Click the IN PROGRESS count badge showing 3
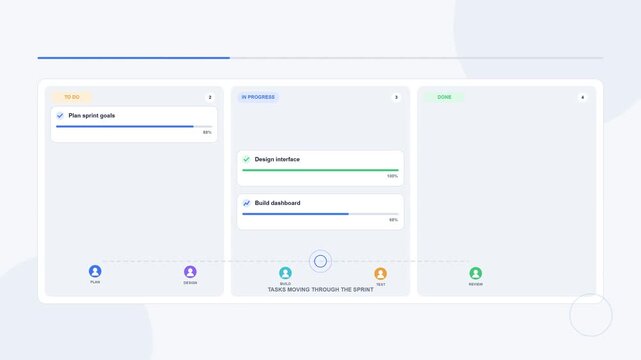Screen dimensions: 641x360 click(x=396, y=97)
